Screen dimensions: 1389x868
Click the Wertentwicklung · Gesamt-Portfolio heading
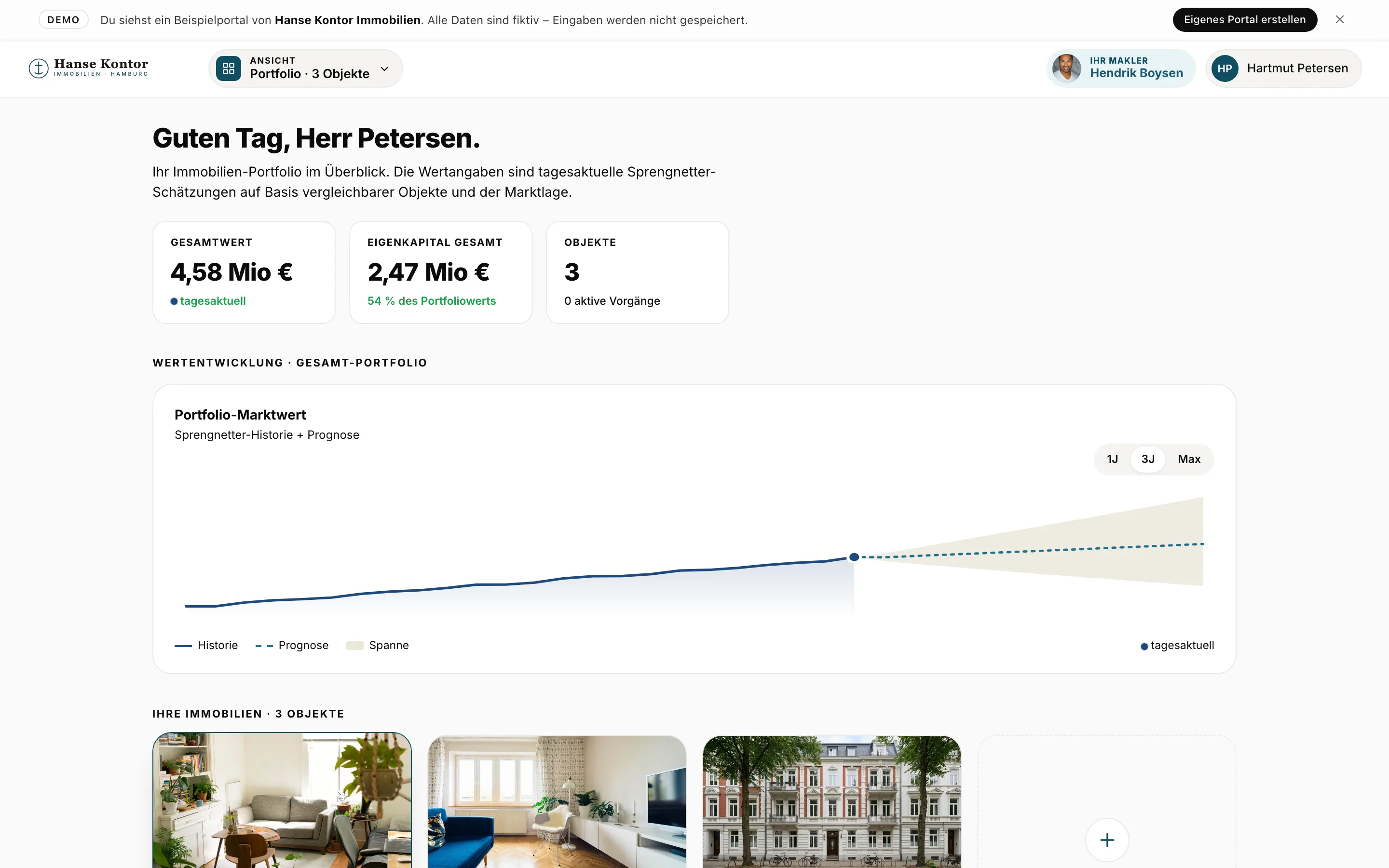click(290, 363)
